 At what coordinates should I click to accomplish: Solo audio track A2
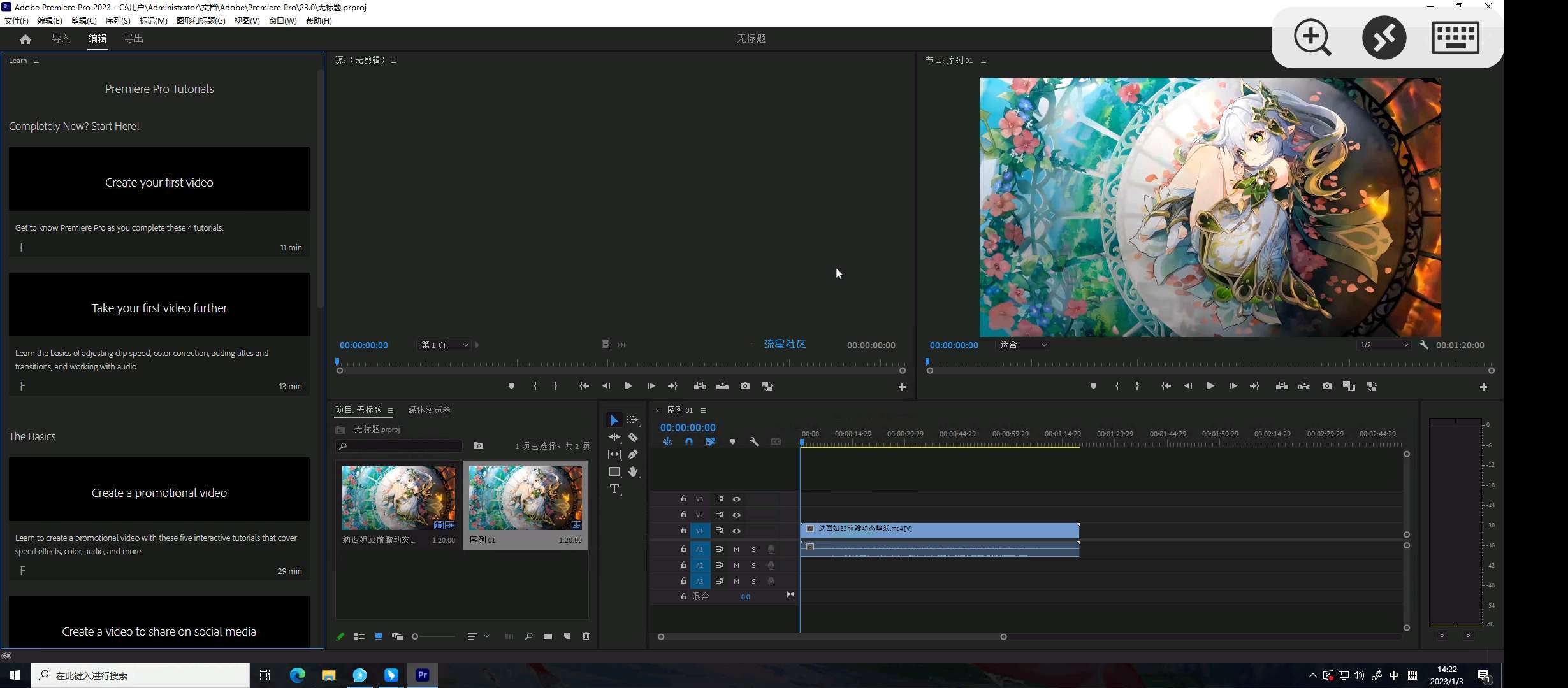pos(753,565)
